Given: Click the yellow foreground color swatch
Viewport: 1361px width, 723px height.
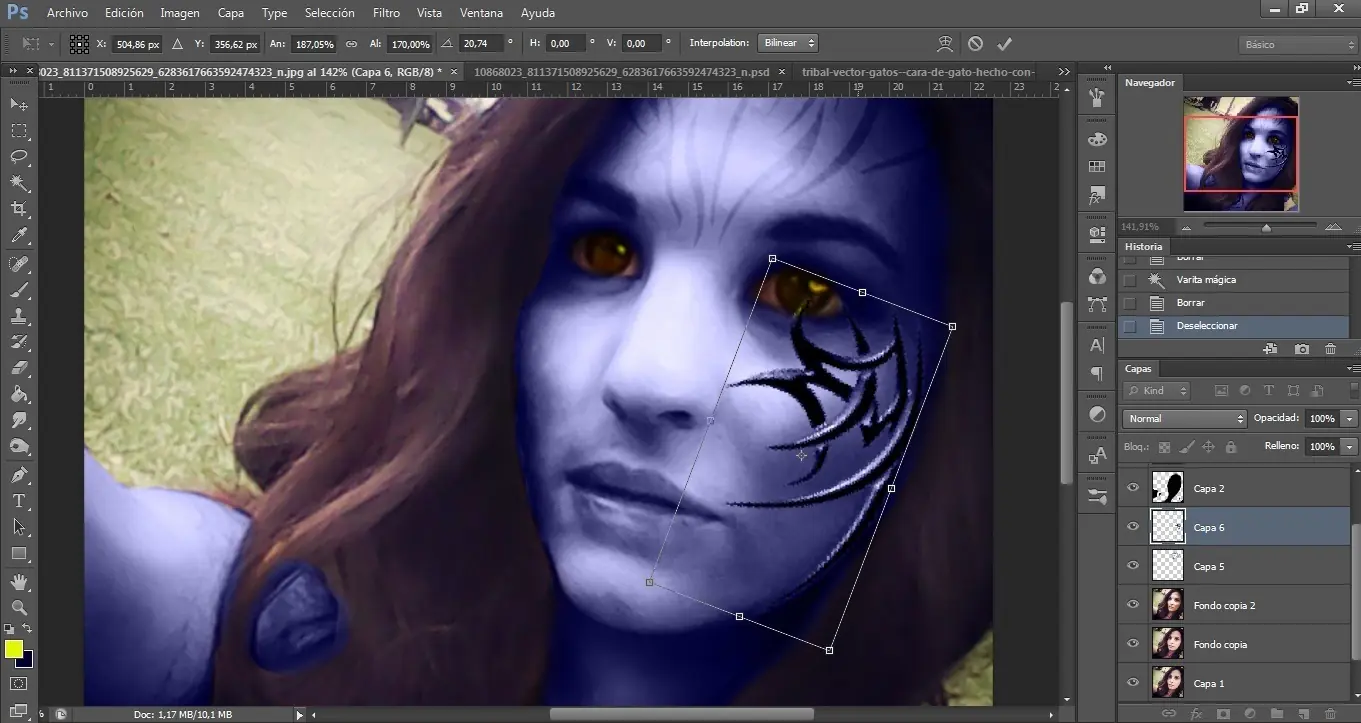Looking at the screenshot, I should pyautogui.click(x=14, y=649).
